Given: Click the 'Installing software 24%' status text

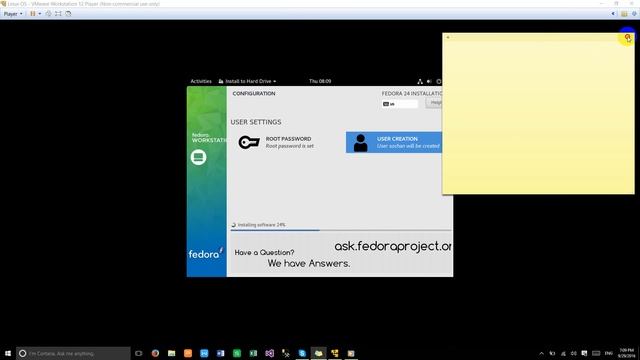Looking at the screenshot, I should [261, 224].
